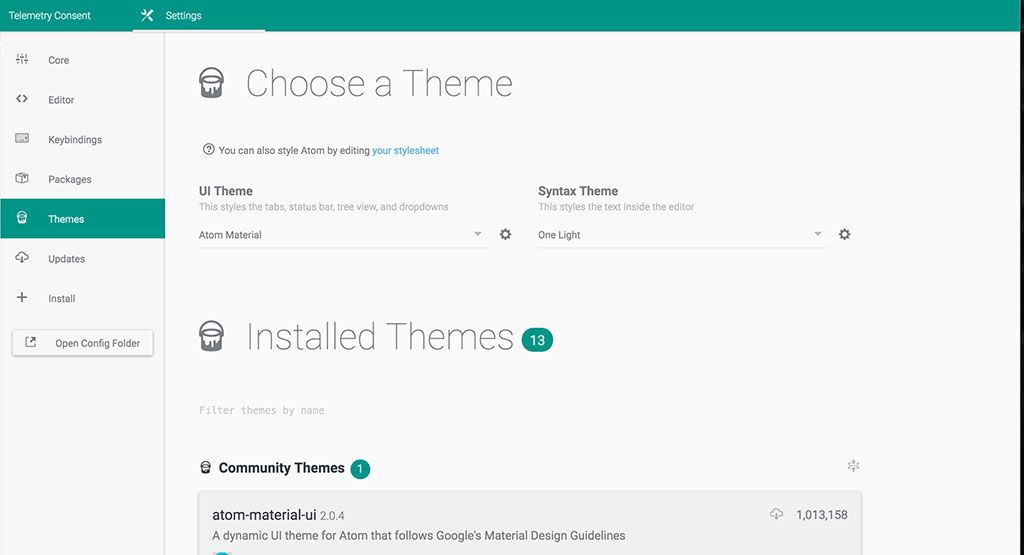Click the Community Themes 1 count badge

(360, 469)
